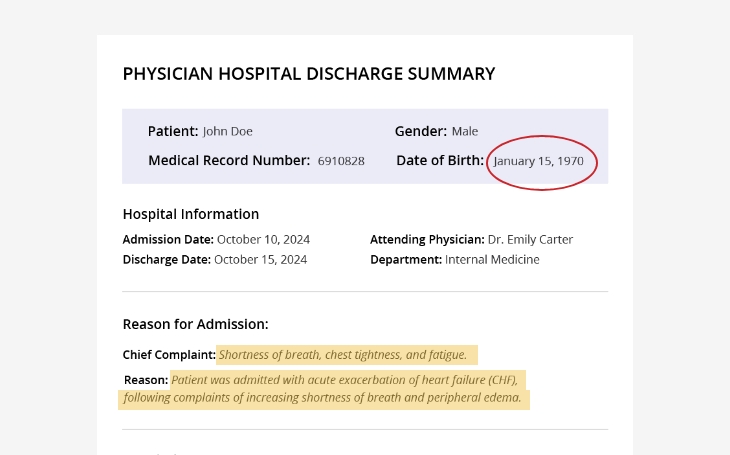Select the discharge date October 15, 2024
Viewport: 730px width, 455px height.
pyautogui.click(x=260, y=260)
